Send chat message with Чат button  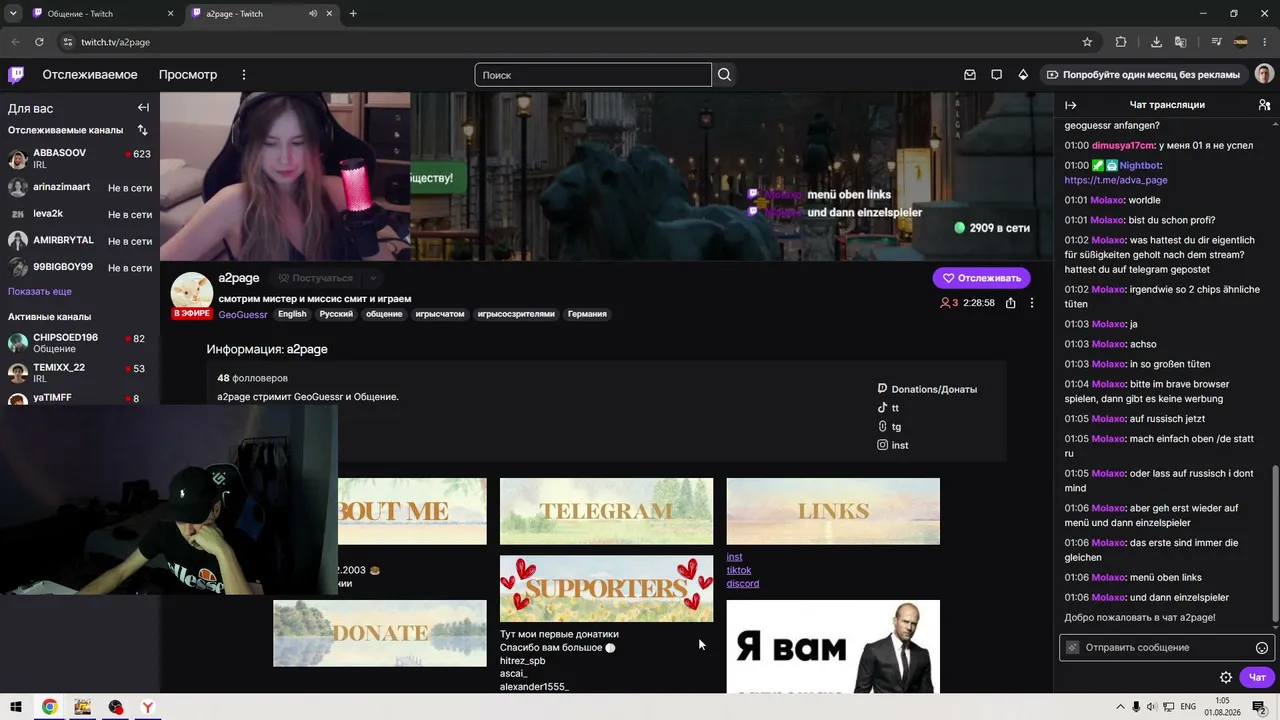(x=1257, y=677)
